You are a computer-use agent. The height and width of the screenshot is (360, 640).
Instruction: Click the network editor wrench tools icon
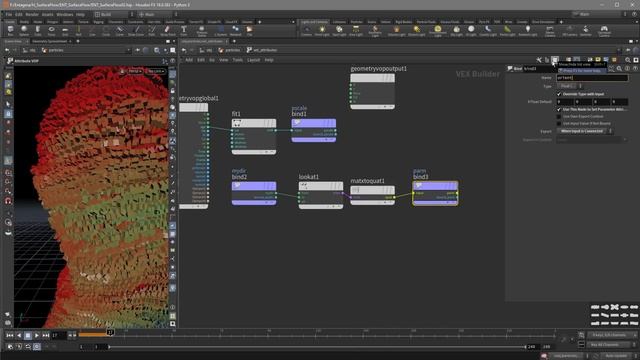539,60
